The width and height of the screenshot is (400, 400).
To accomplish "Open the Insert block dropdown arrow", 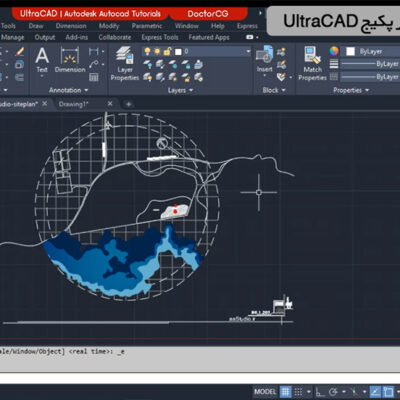I will (265, 76).
